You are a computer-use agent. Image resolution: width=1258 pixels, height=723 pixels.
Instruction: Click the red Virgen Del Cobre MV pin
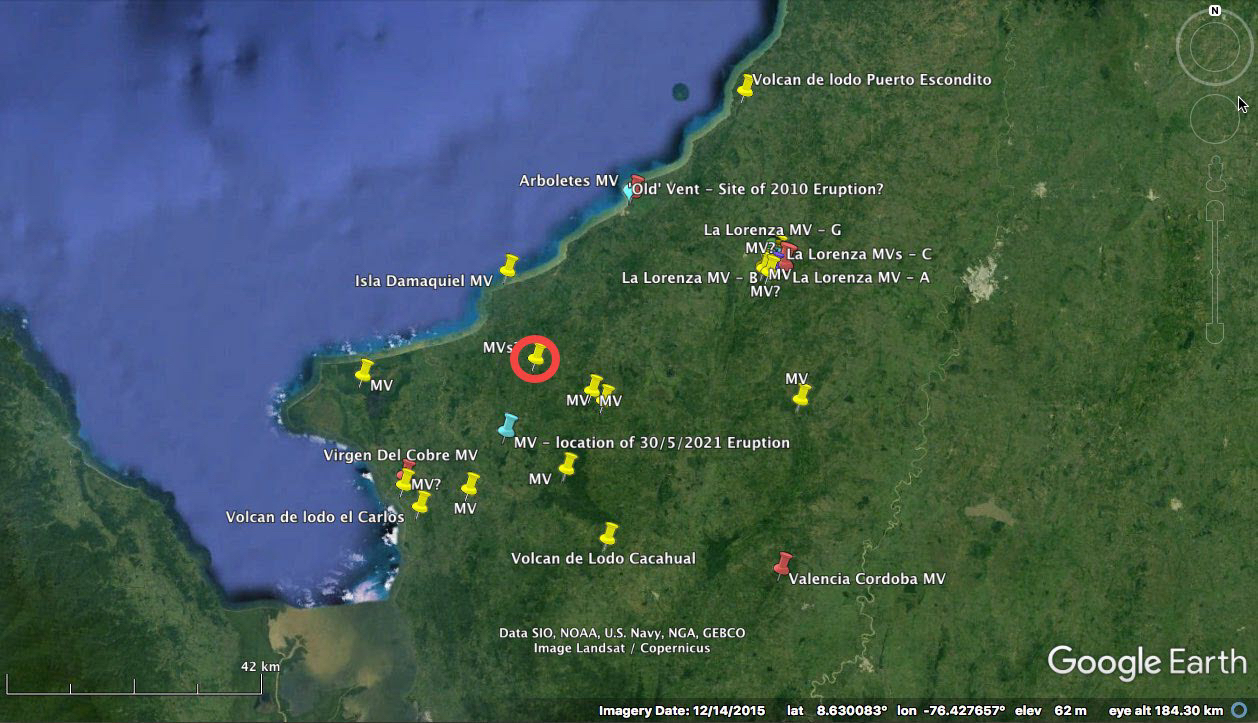click(408, 467)
